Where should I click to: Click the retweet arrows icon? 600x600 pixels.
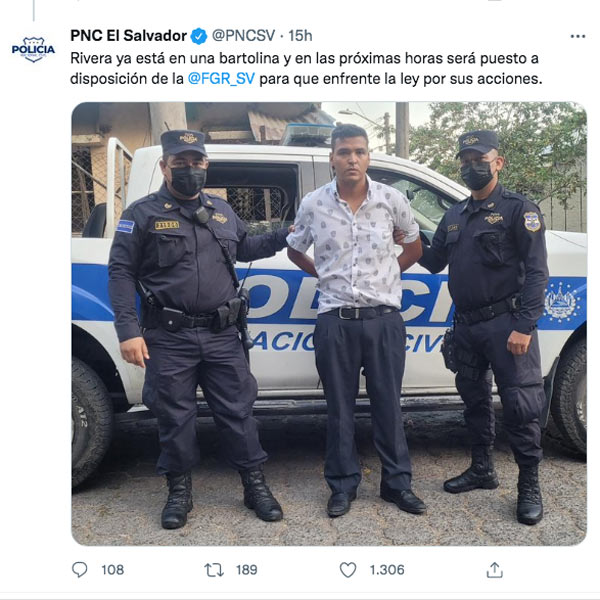click(214, 570)
